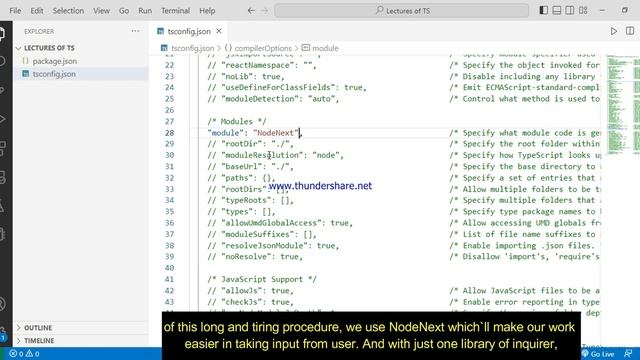Open the Explorer activity bar icon
Image resolution: width=640 pixels, height=360 pixels.
pos(2,33)
